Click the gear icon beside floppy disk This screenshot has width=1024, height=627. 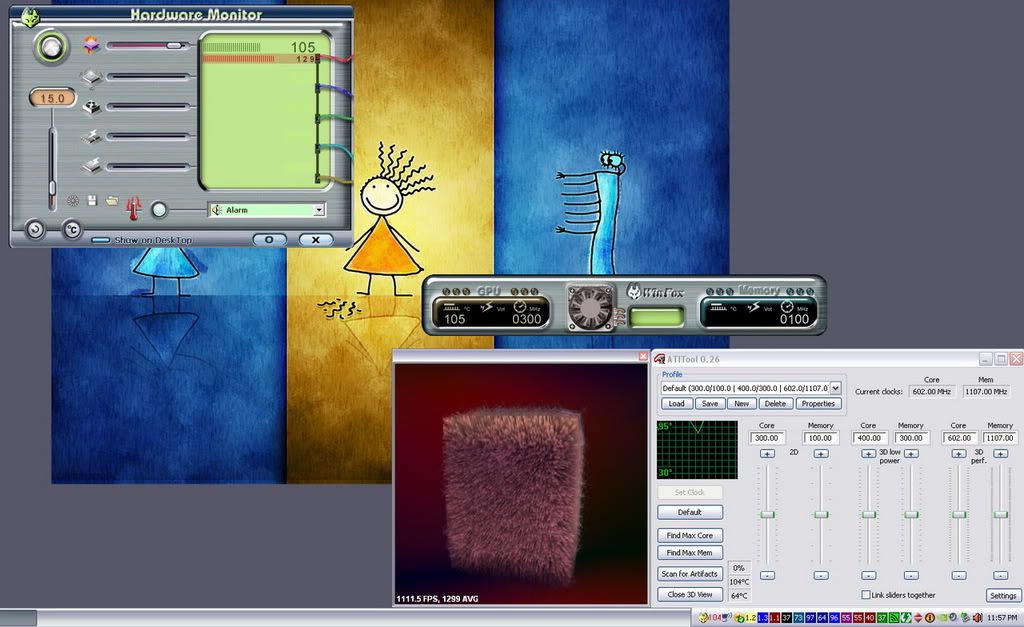(72, 201)
